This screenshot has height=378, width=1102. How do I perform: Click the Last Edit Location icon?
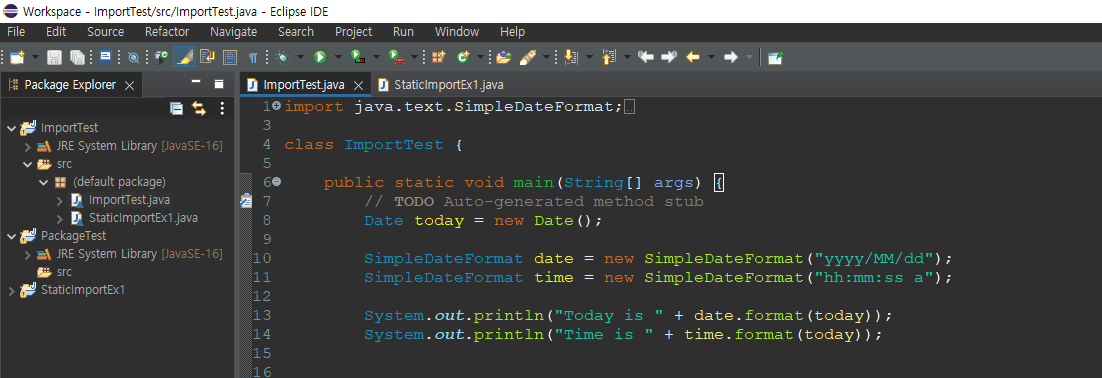pyautogui.click(x=645, y=58)
